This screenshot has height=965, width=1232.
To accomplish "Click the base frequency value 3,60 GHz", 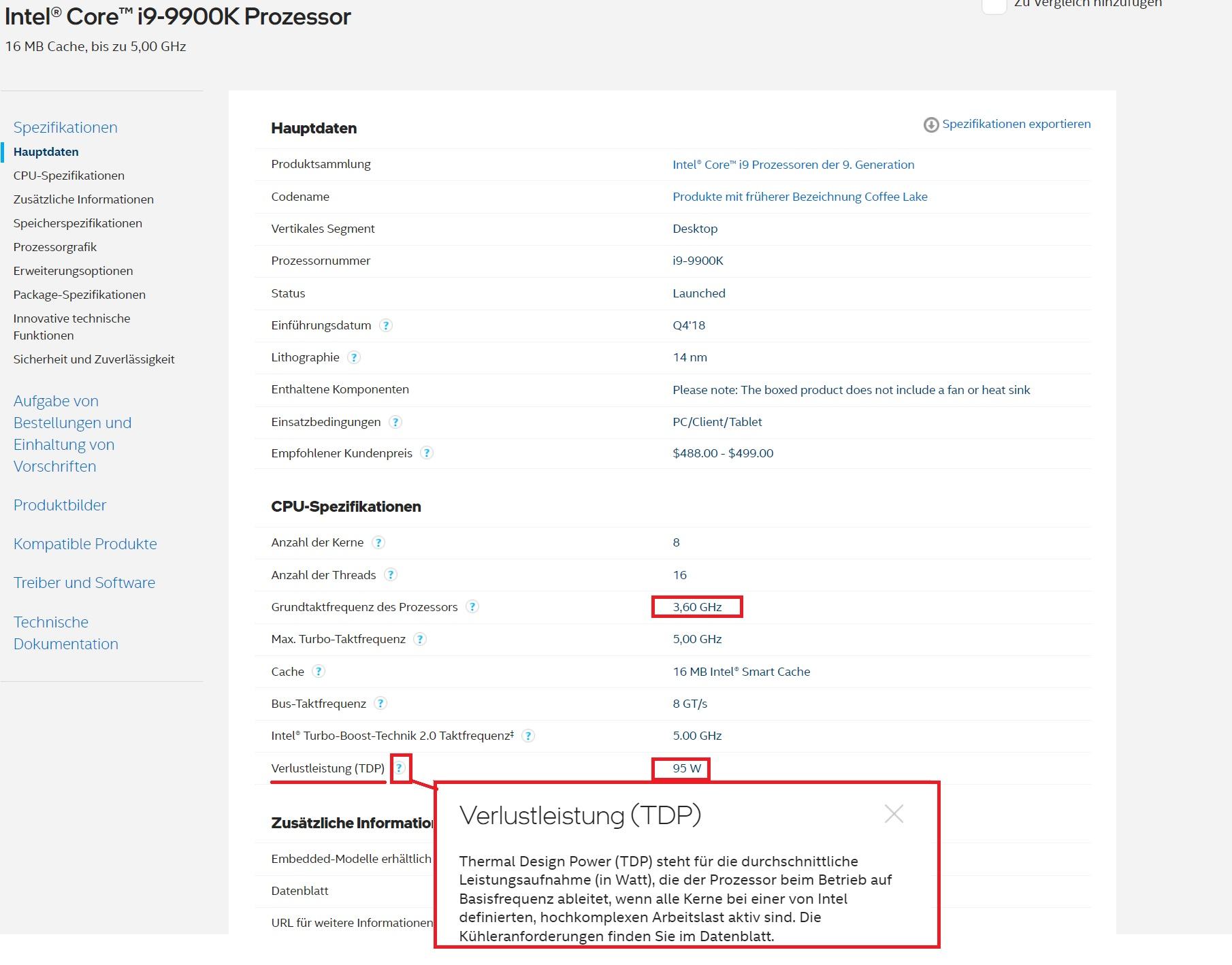I will pos(698,607).
